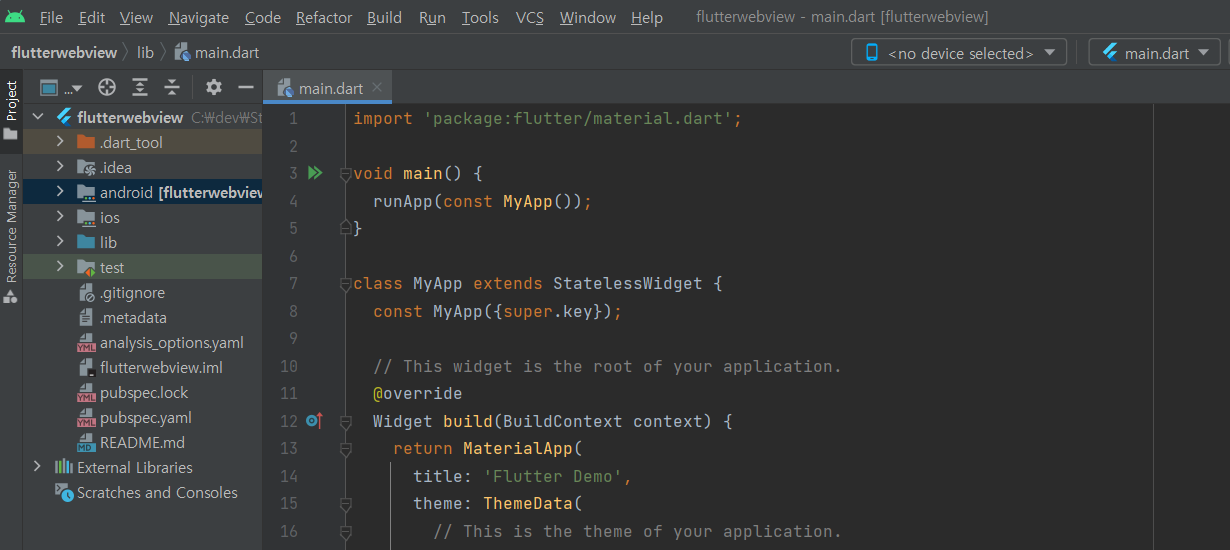Open main.dart run configuration dropdown
The height and width of the screenshot is (550, 1230).
[1155, 53]
